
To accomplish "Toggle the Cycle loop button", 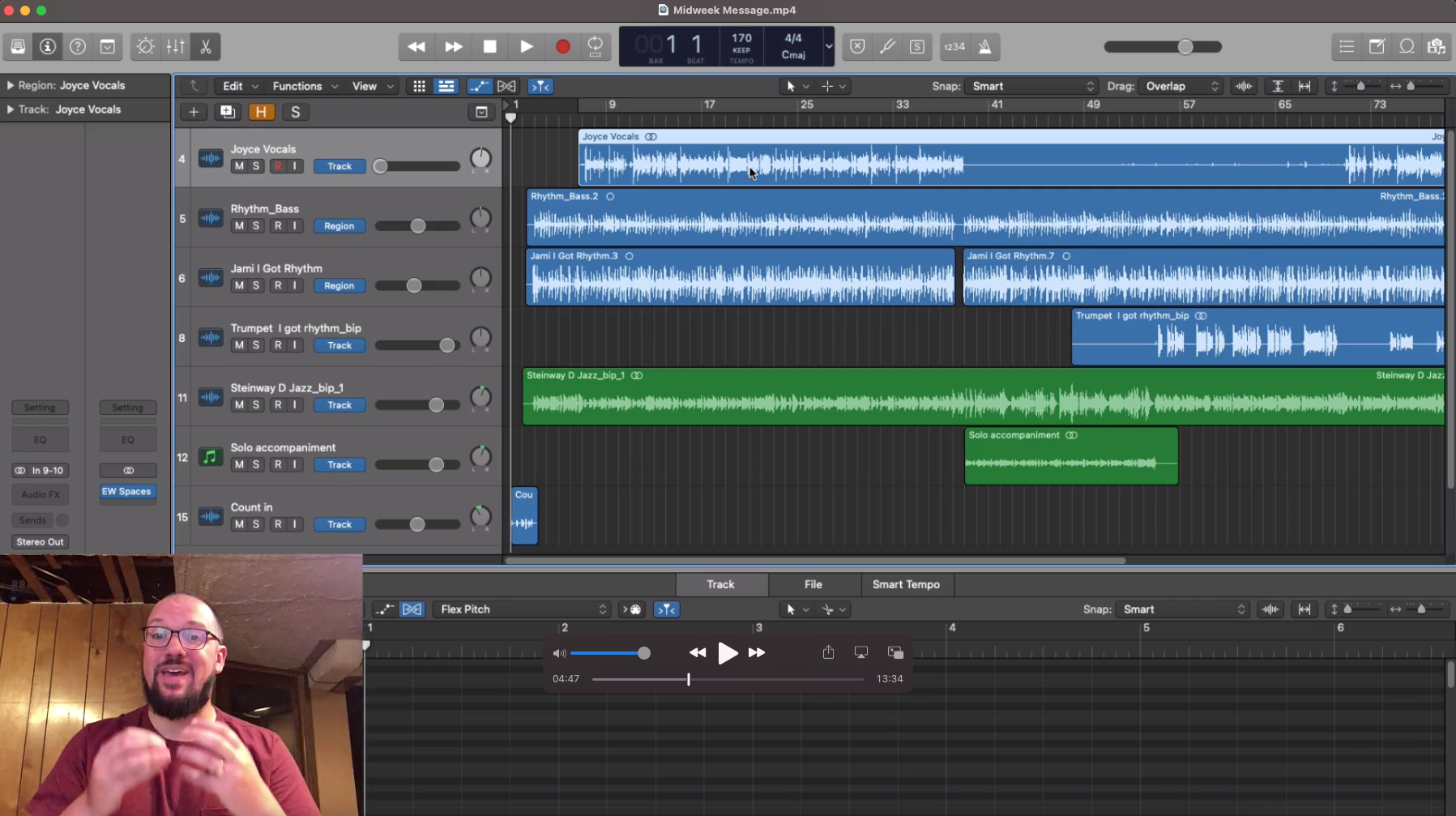I will [596, 47].
